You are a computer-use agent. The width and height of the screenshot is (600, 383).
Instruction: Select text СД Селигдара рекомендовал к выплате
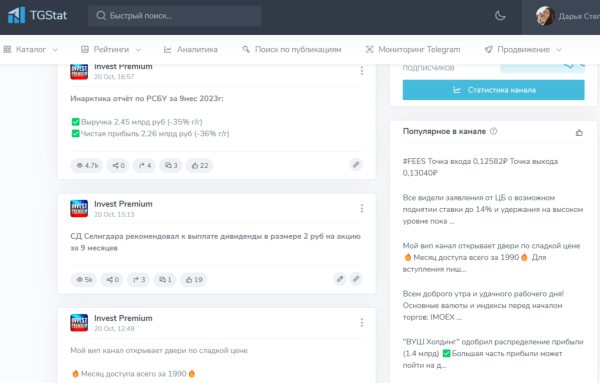[215, 242]
